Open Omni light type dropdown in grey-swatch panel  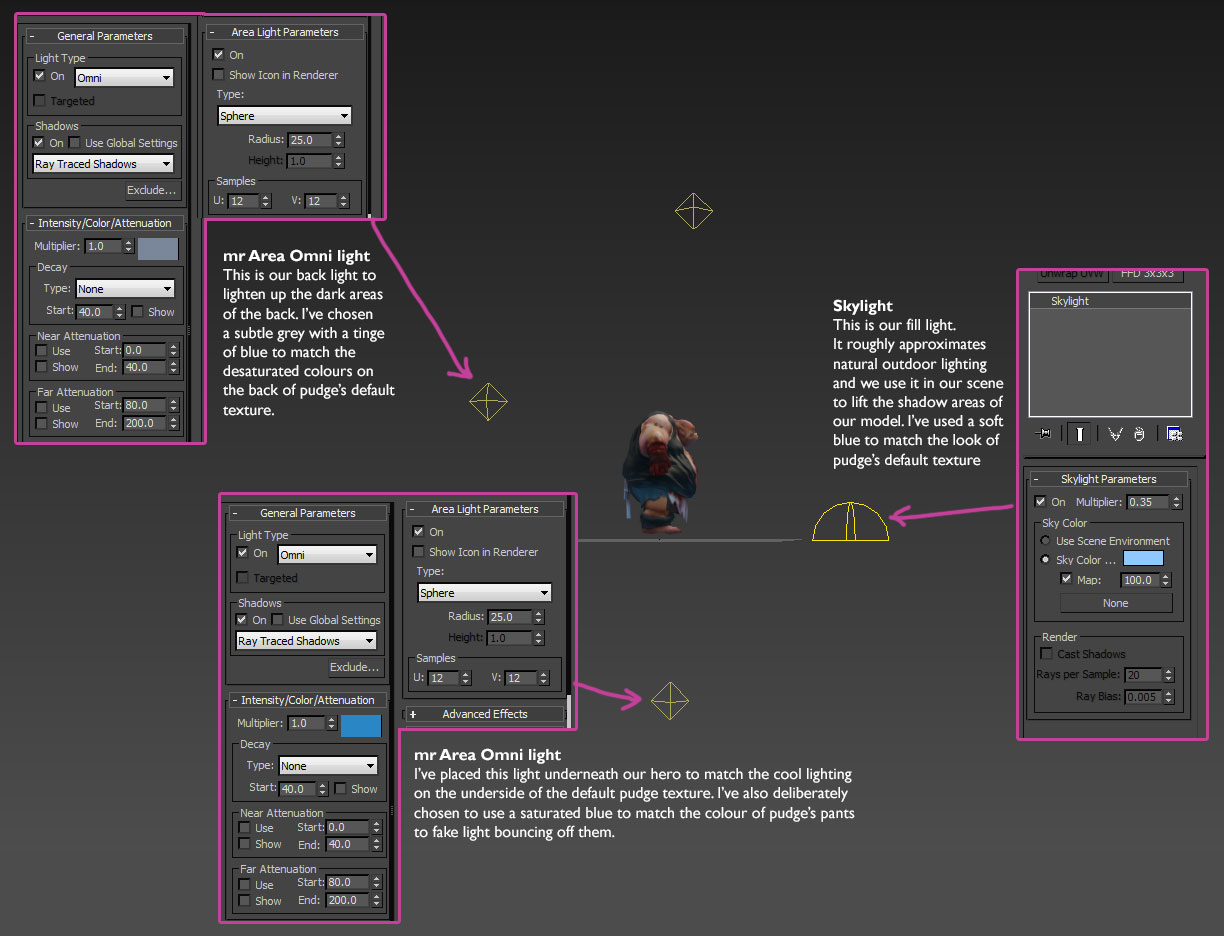click(124, 77)
